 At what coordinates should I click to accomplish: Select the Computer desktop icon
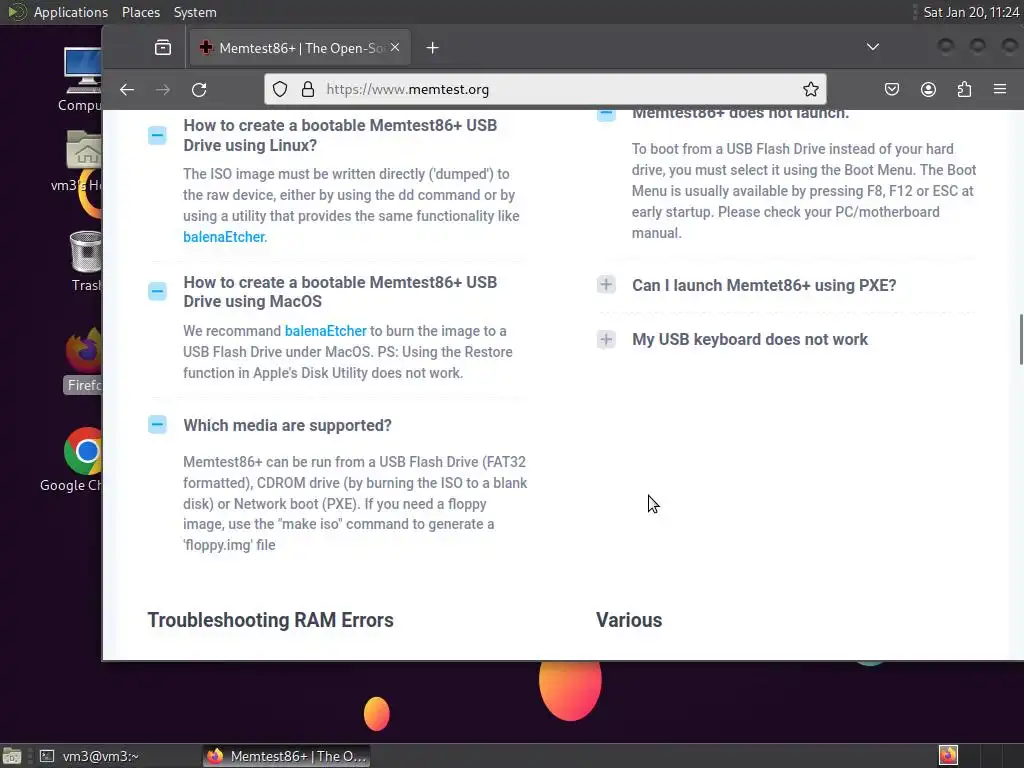[x=82, y=80]
